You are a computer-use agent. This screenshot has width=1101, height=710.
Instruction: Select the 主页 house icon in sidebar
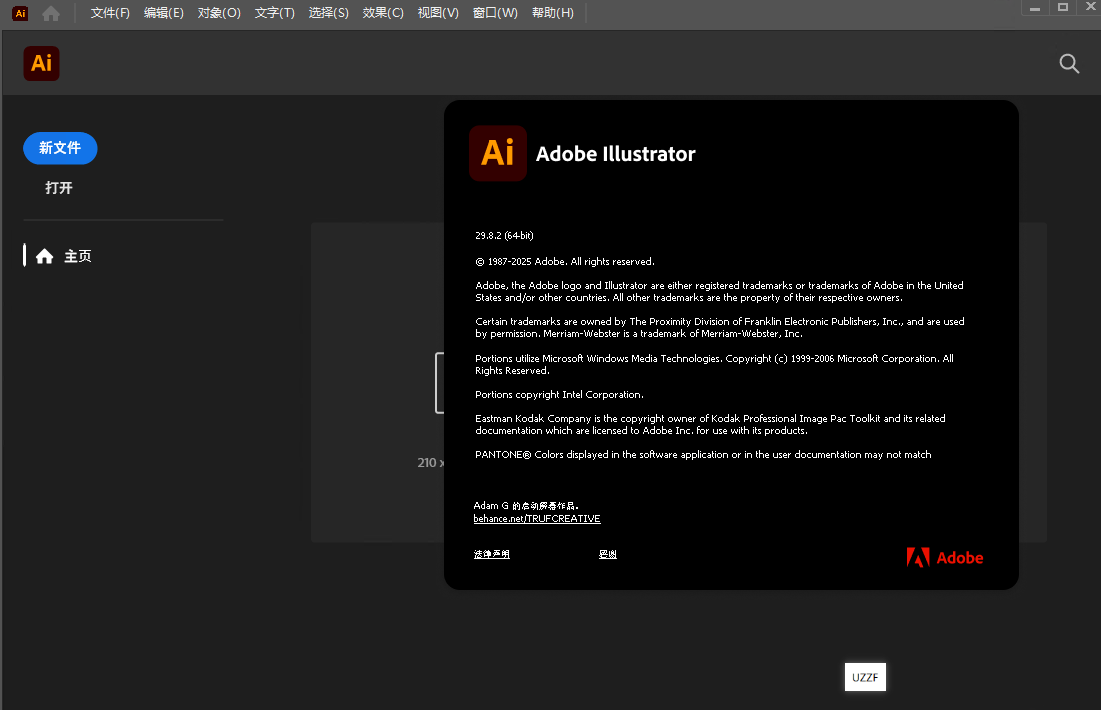coord(44,256)
